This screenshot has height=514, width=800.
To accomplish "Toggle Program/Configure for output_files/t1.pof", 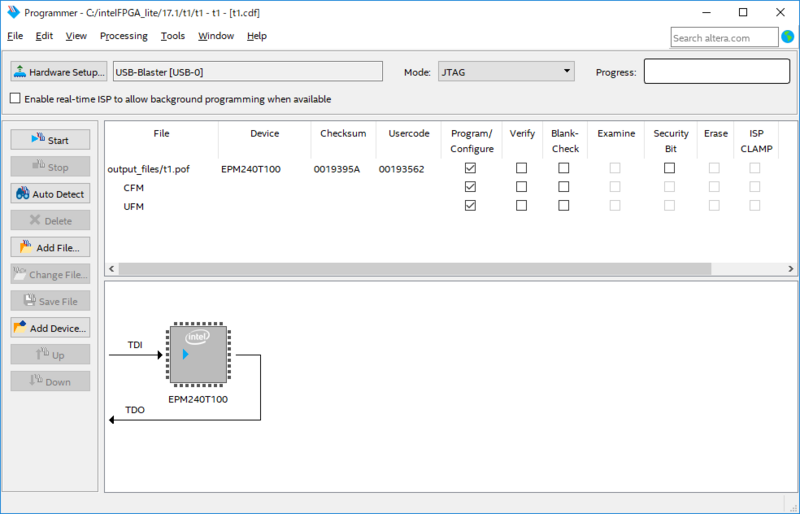I will coord(470,168).
